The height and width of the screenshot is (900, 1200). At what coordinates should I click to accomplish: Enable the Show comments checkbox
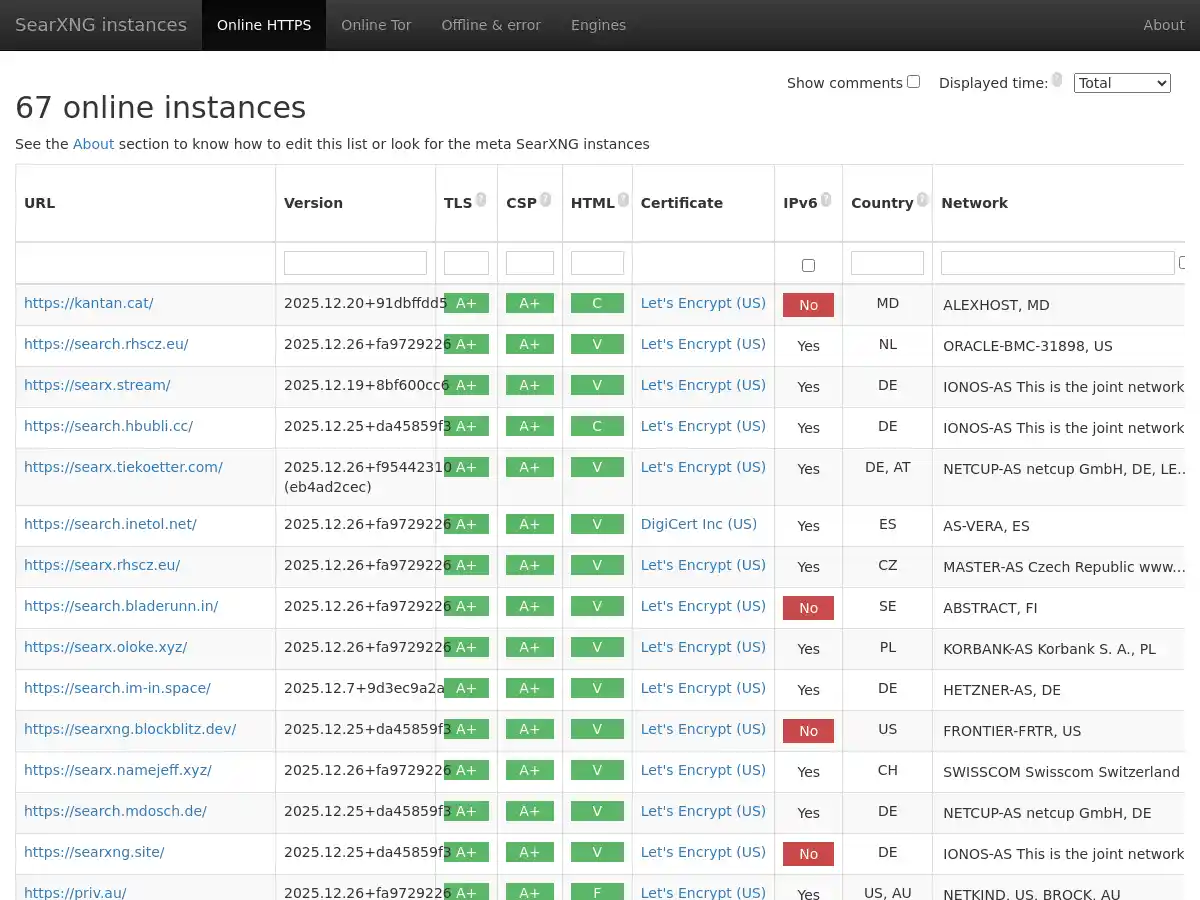pyautogui.click(x=913, y=81)
